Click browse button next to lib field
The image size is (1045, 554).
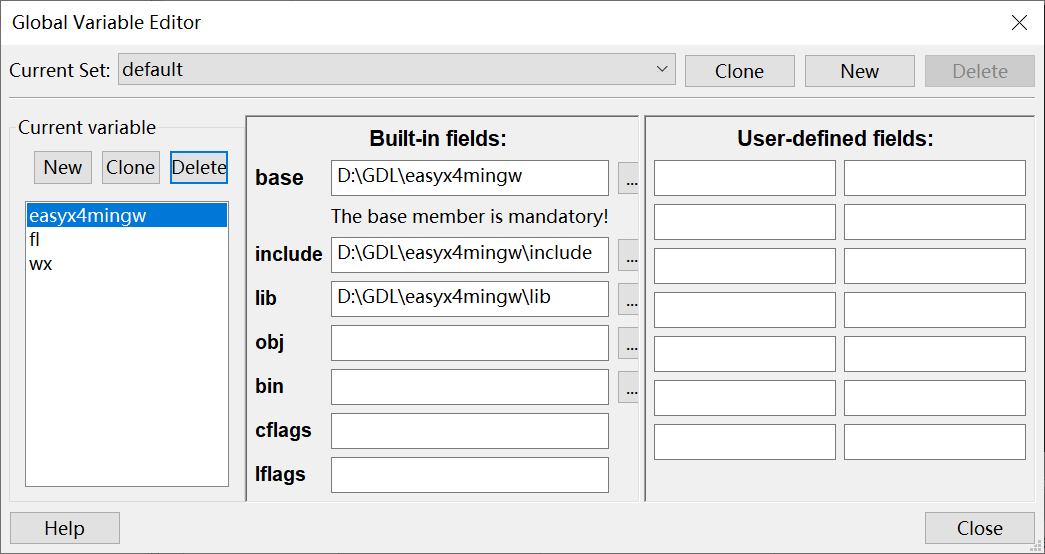629,299
